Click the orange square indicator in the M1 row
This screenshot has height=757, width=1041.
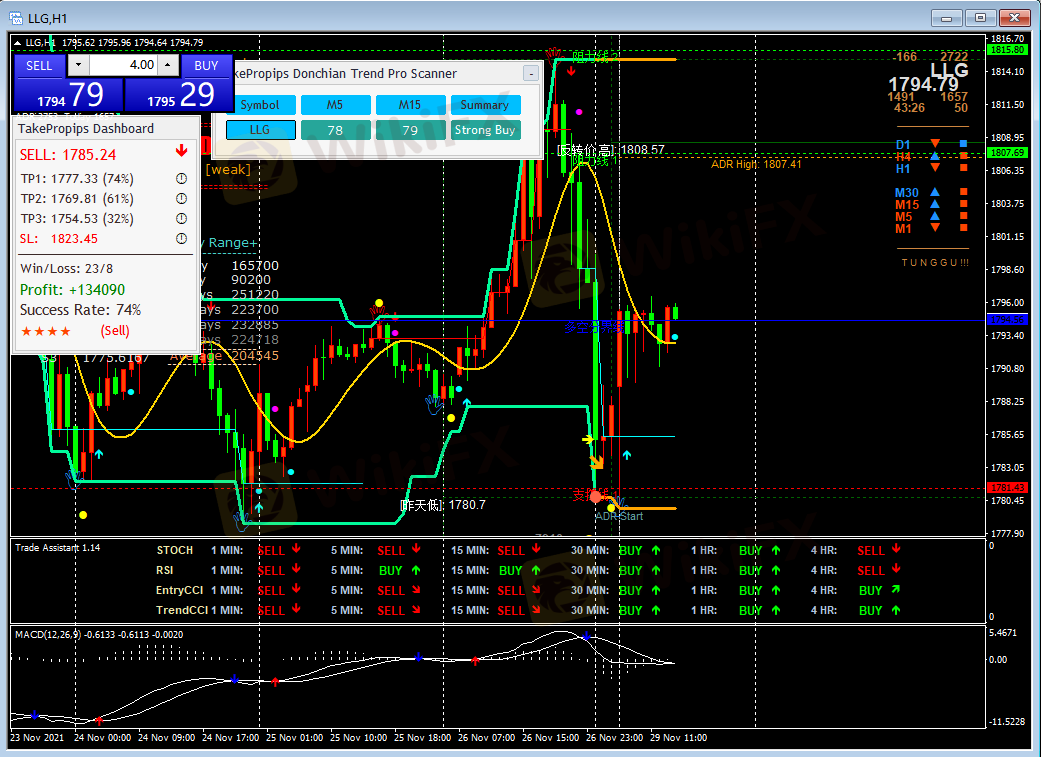pyautogui.click(x=963, y=229)
